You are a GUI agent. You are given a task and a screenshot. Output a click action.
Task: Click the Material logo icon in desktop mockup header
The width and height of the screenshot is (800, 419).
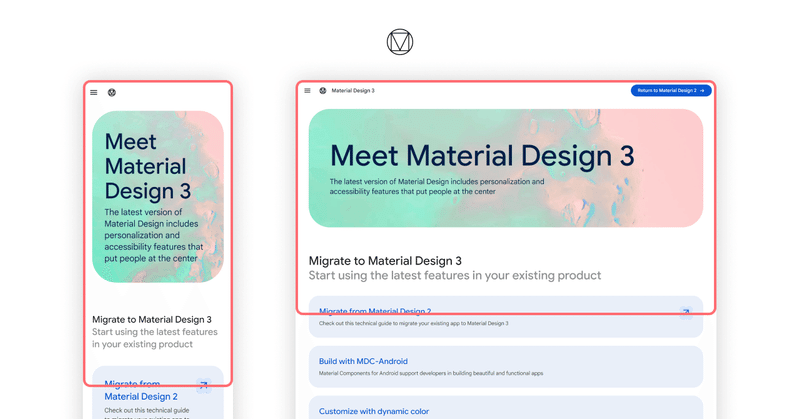322,90
